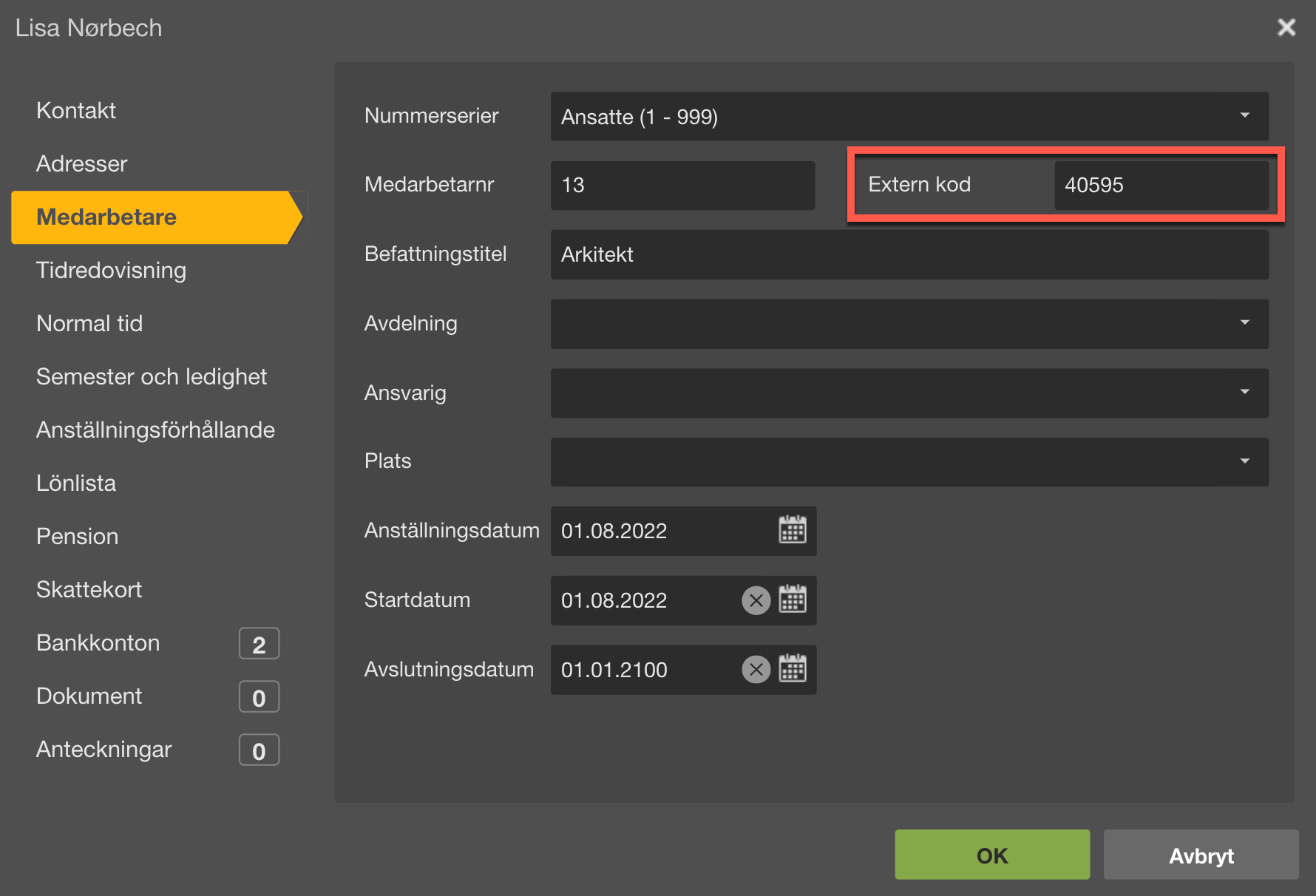1316x896 pixels.
Task: Clear the Avslutningsdatum date value
Action: 756,670
